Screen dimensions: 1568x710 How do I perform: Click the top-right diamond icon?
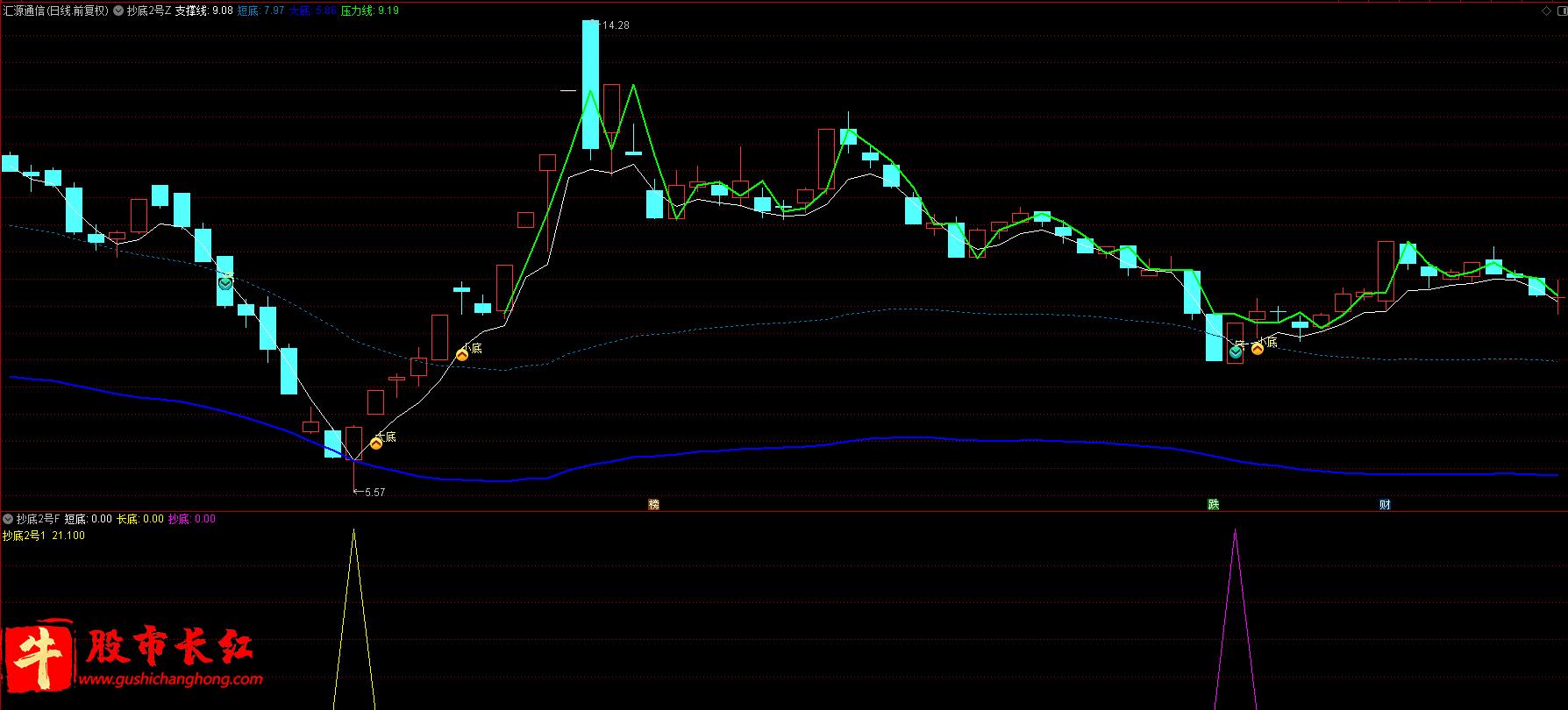click(1546, 11)
